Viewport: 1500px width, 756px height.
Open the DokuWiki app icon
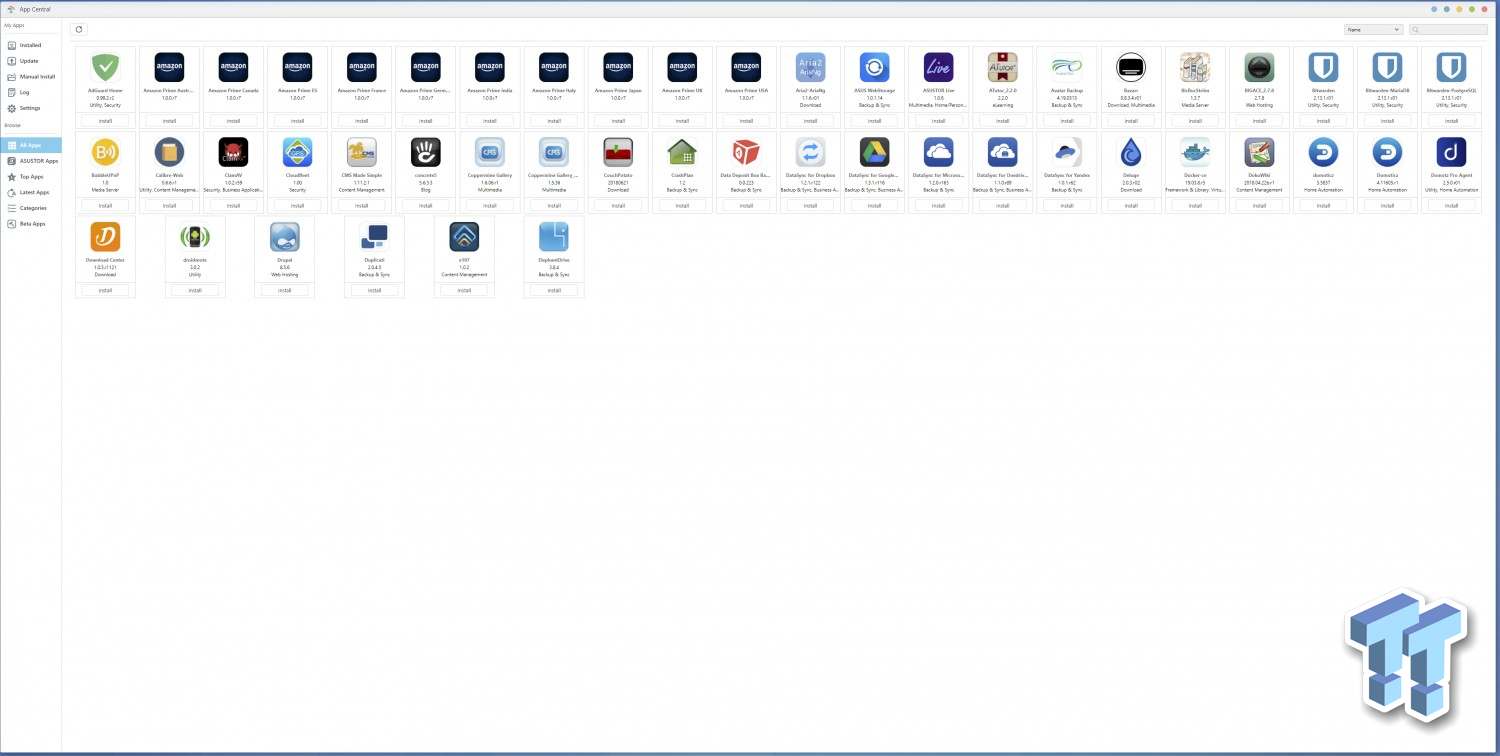[1259, 152]
